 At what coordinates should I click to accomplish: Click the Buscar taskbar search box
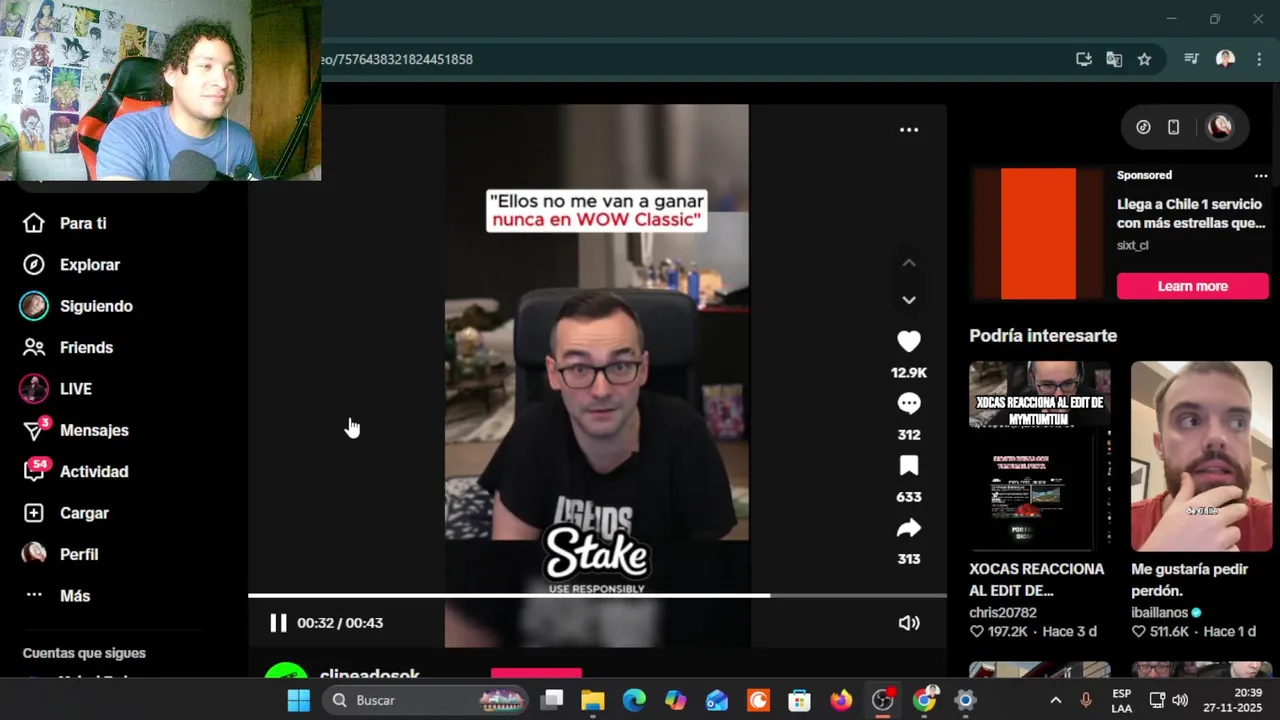(426, 700)
